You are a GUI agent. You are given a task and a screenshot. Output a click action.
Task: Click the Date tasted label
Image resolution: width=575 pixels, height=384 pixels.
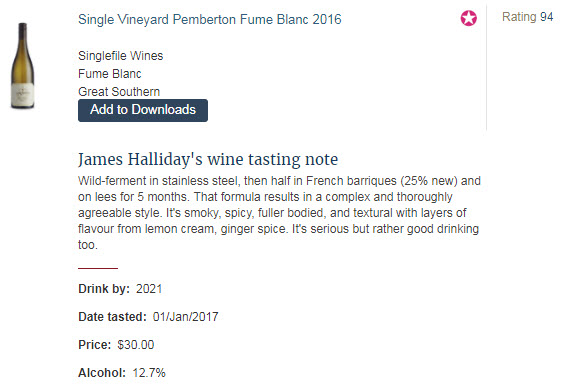[x=112, y=317]
